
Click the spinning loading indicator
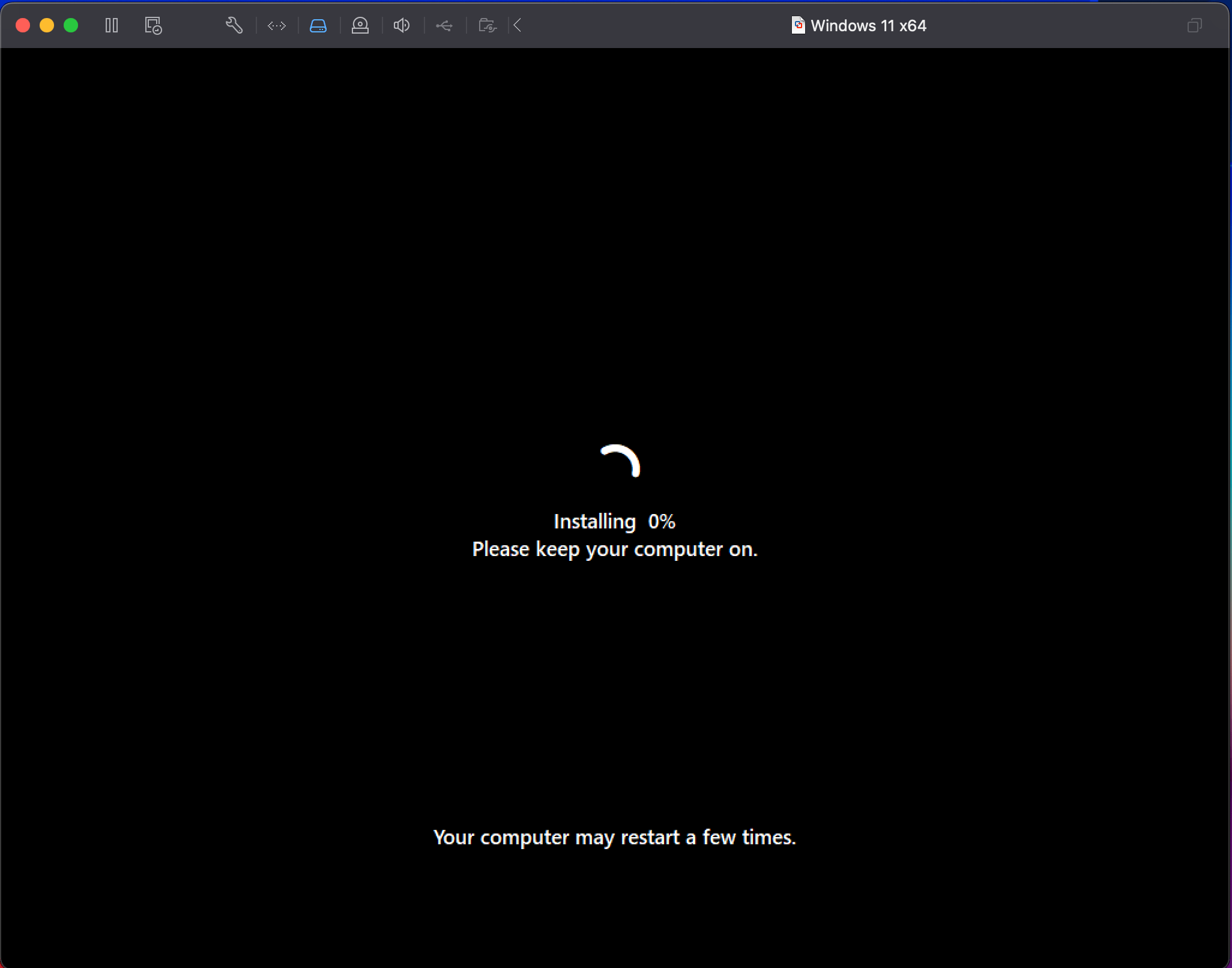(621, 461)
